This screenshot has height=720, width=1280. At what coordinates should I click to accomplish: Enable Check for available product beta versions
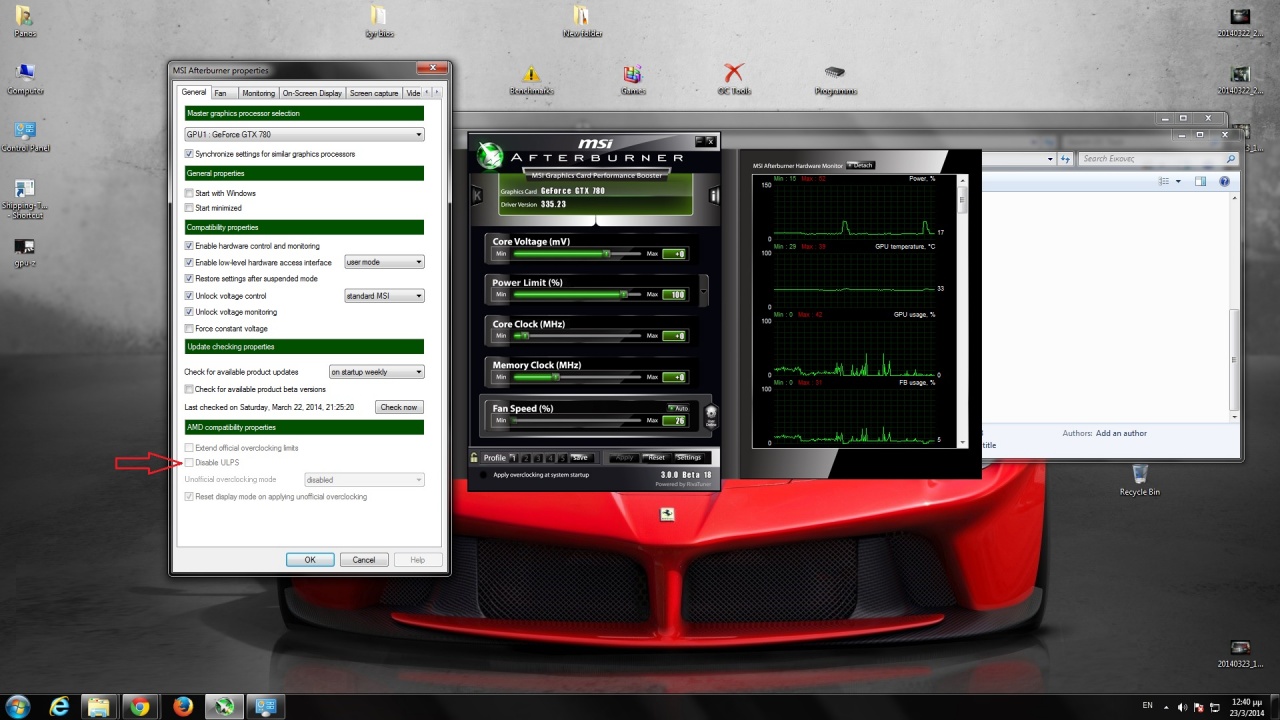tap(189, 389)
